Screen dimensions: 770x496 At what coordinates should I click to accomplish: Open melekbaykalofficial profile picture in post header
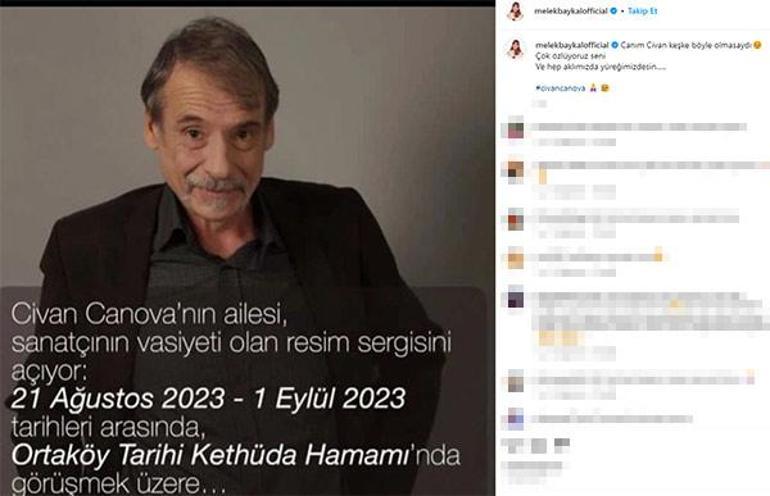point(515,11)
